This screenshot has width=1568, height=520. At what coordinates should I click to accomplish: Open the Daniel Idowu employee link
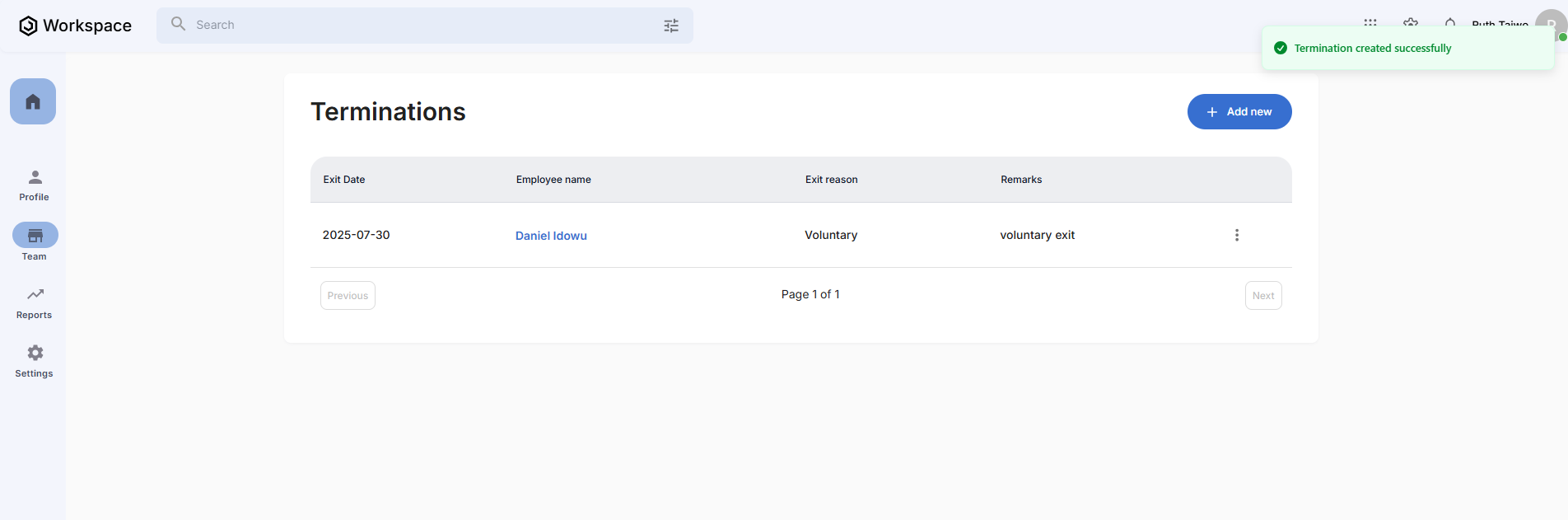tap(551, 236)
